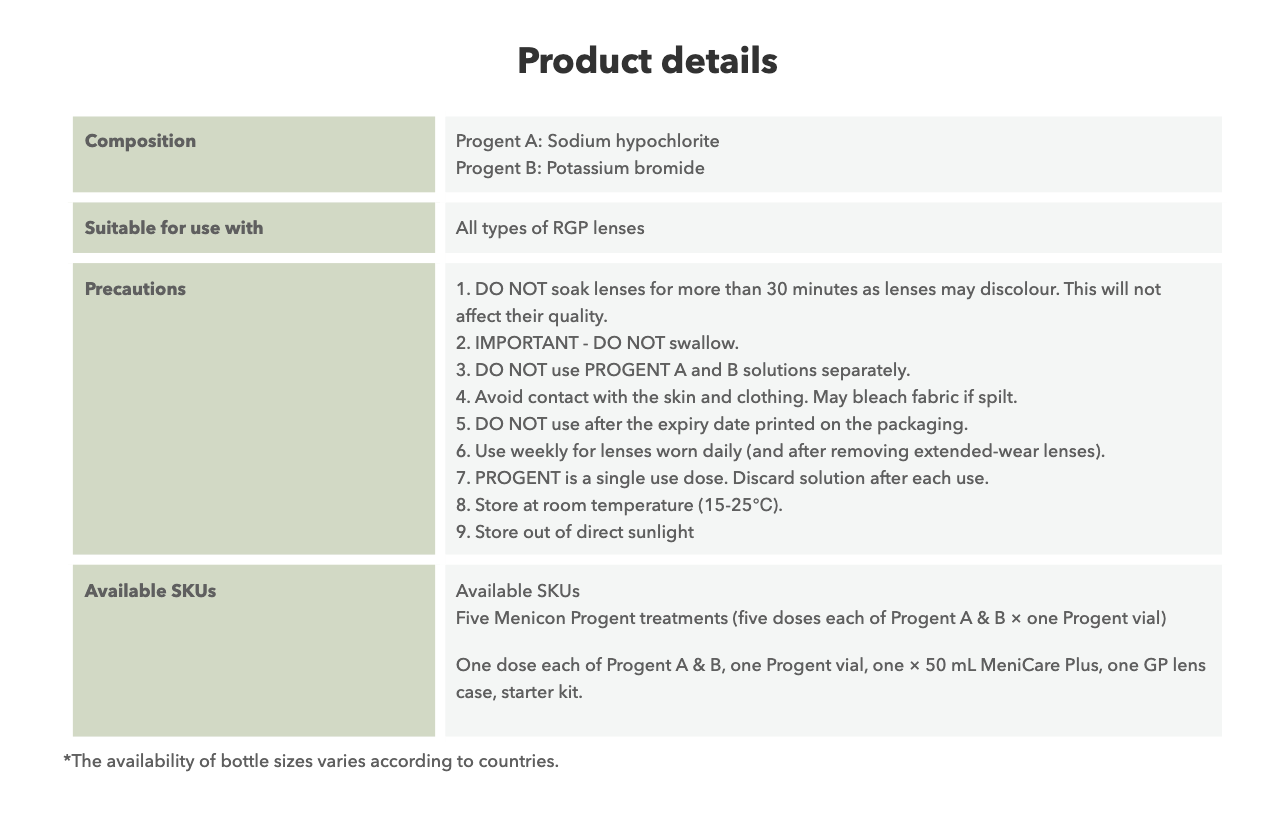The image size is (1267, 816).
Task: Select the Composition row label
Action: (140, 141)
